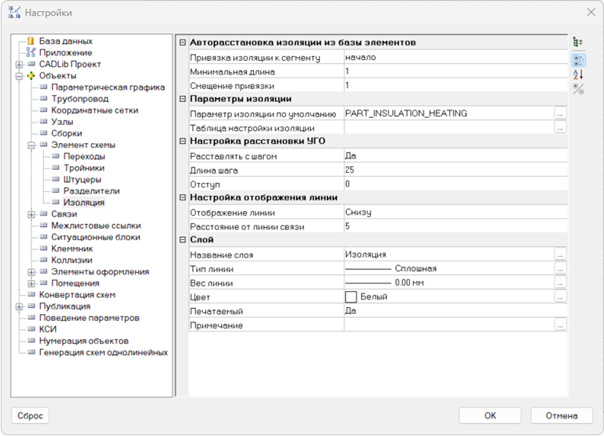Switch the property grid to categorized view
Viewport: 604px width, 436px height.
(x=578, y=60)
